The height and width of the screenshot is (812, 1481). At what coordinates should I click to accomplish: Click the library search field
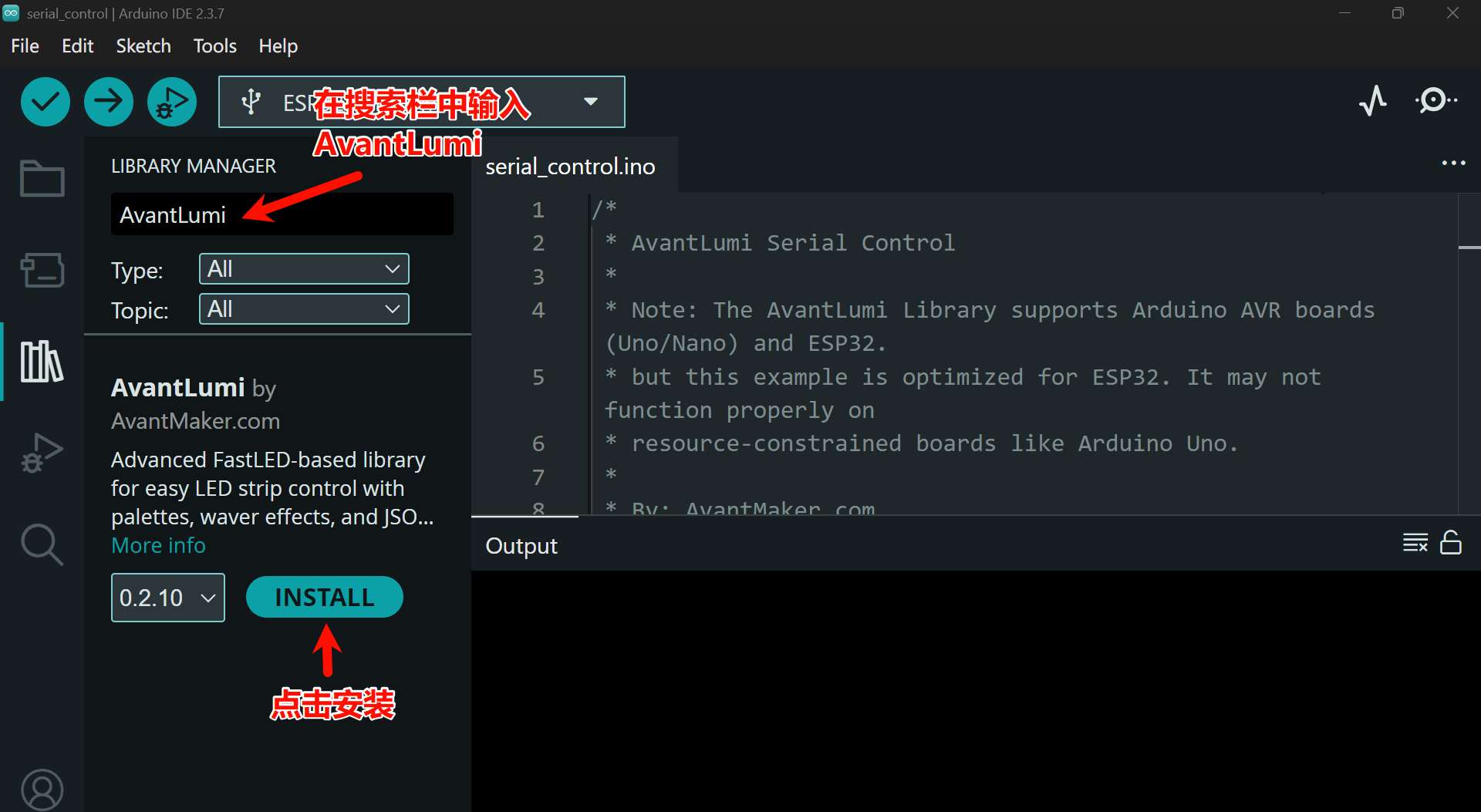282,214
